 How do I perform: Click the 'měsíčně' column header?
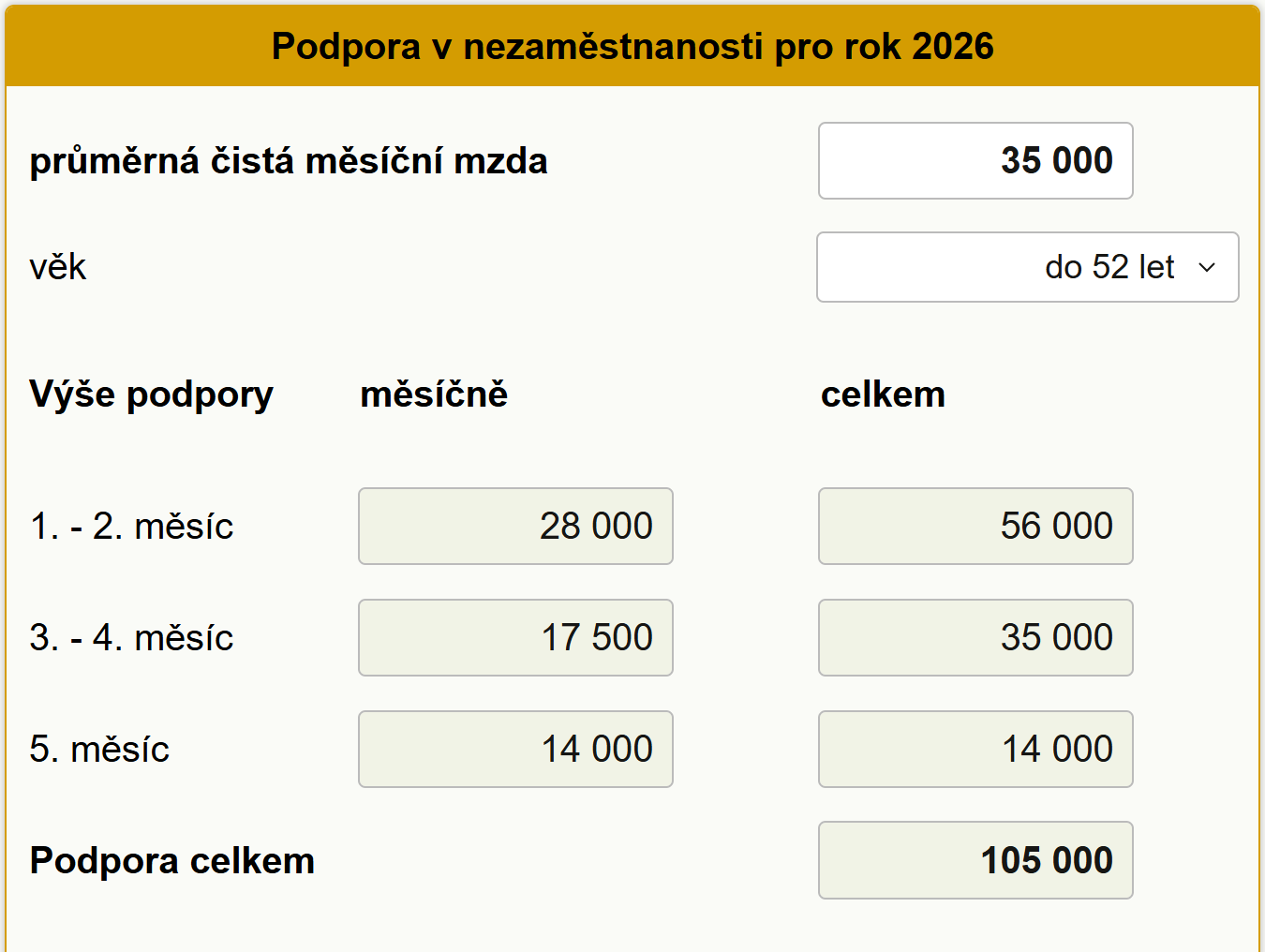433,394
